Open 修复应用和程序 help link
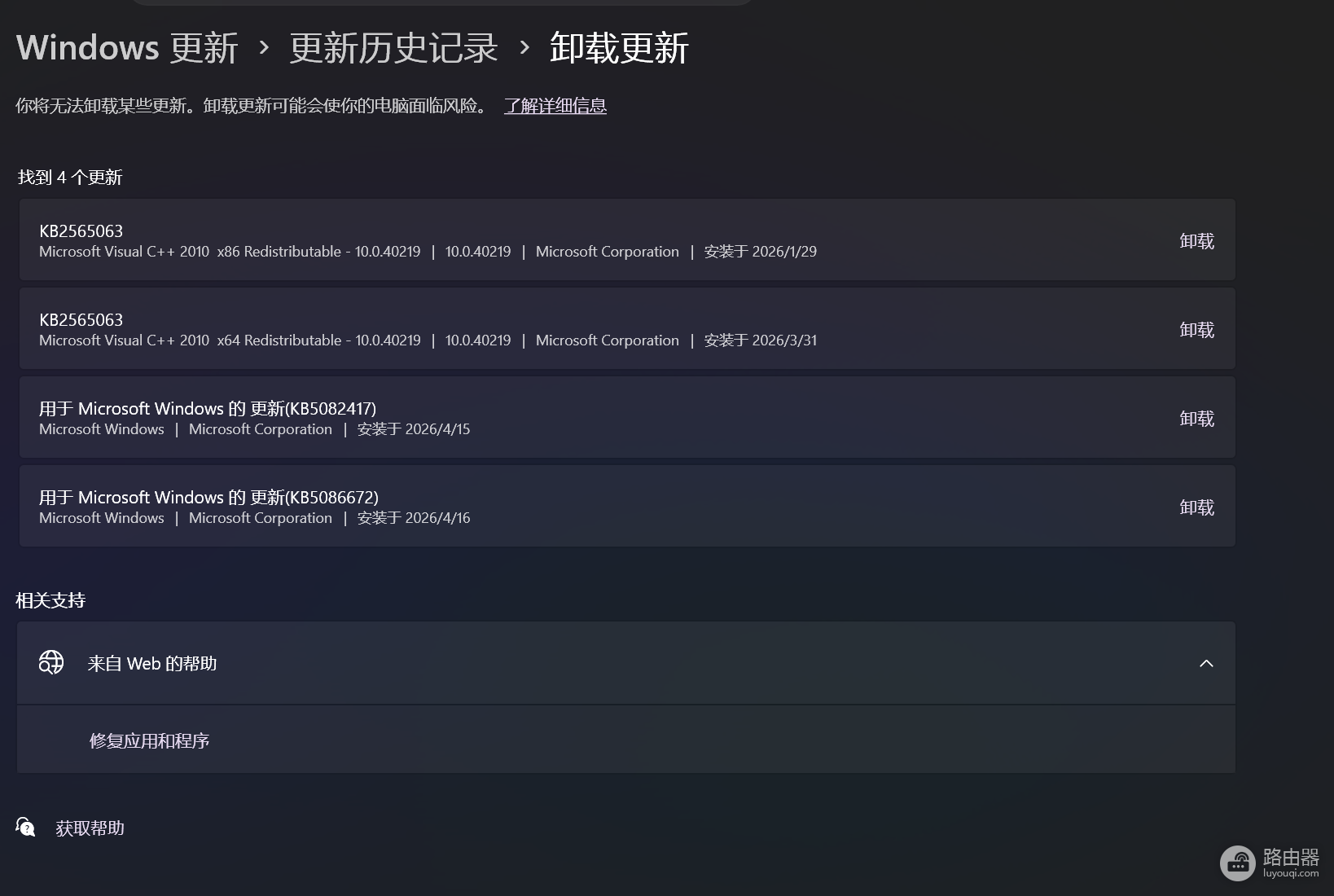 150,740
